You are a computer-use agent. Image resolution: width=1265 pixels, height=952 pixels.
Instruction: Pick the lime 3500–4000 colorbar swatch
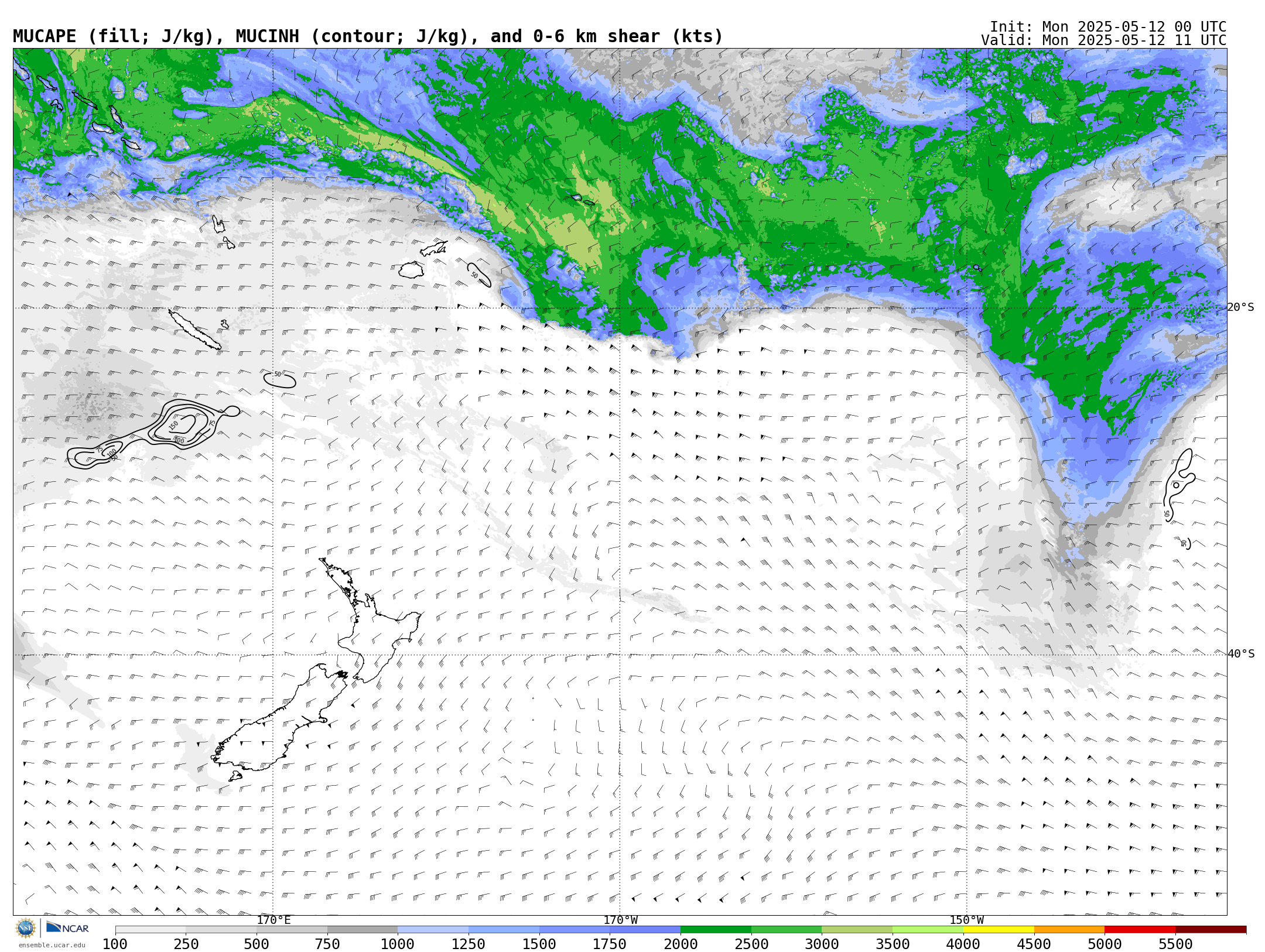point(928,930)
